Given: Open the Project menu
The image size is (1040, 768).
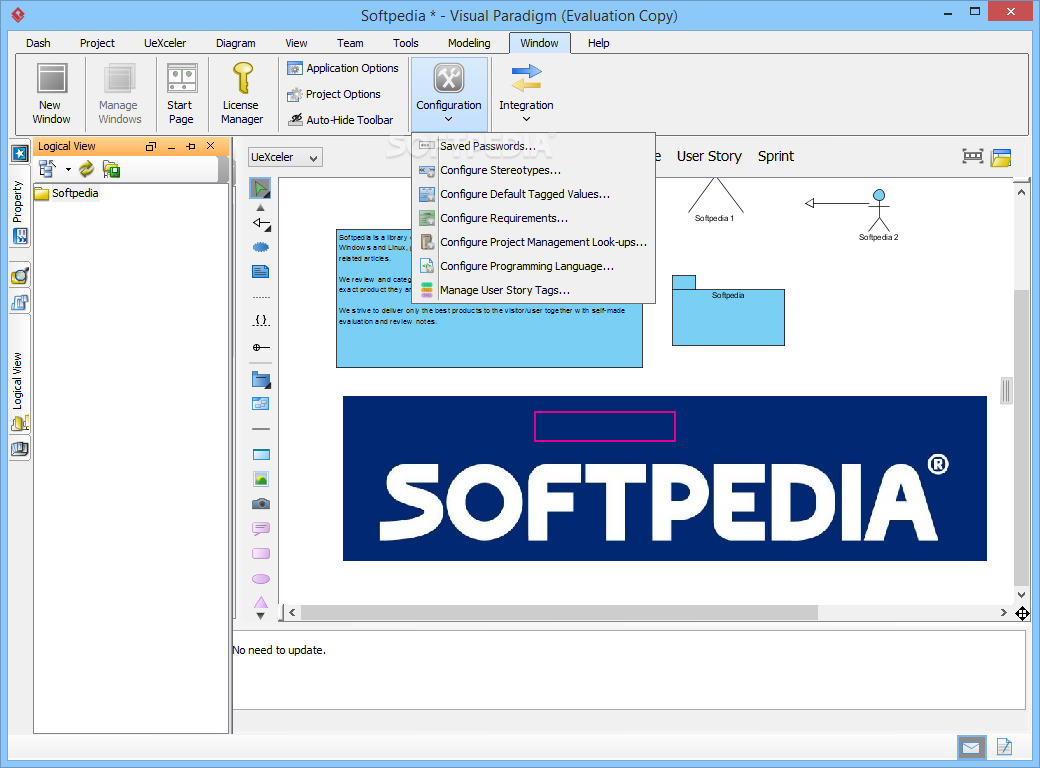Looking at the screenshot, I should pos(98,43).
